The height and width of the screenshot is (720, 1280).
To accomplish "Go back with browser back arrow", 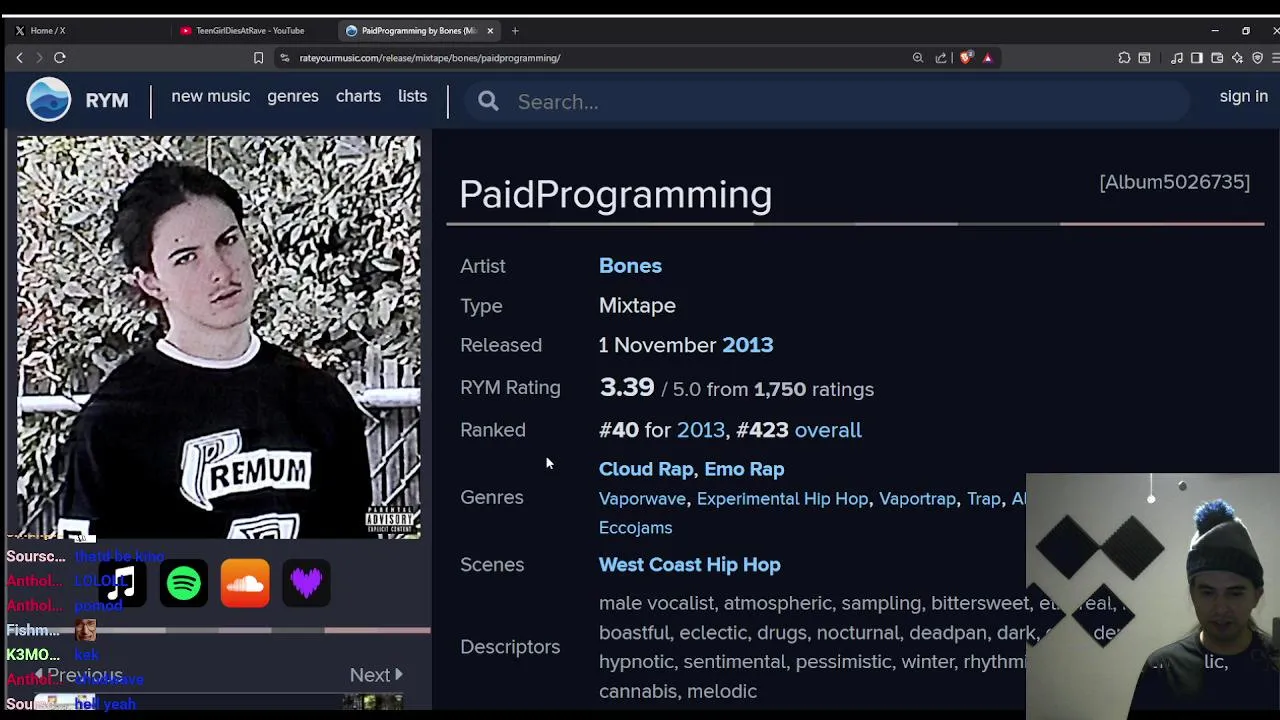I will pos(19,58).
